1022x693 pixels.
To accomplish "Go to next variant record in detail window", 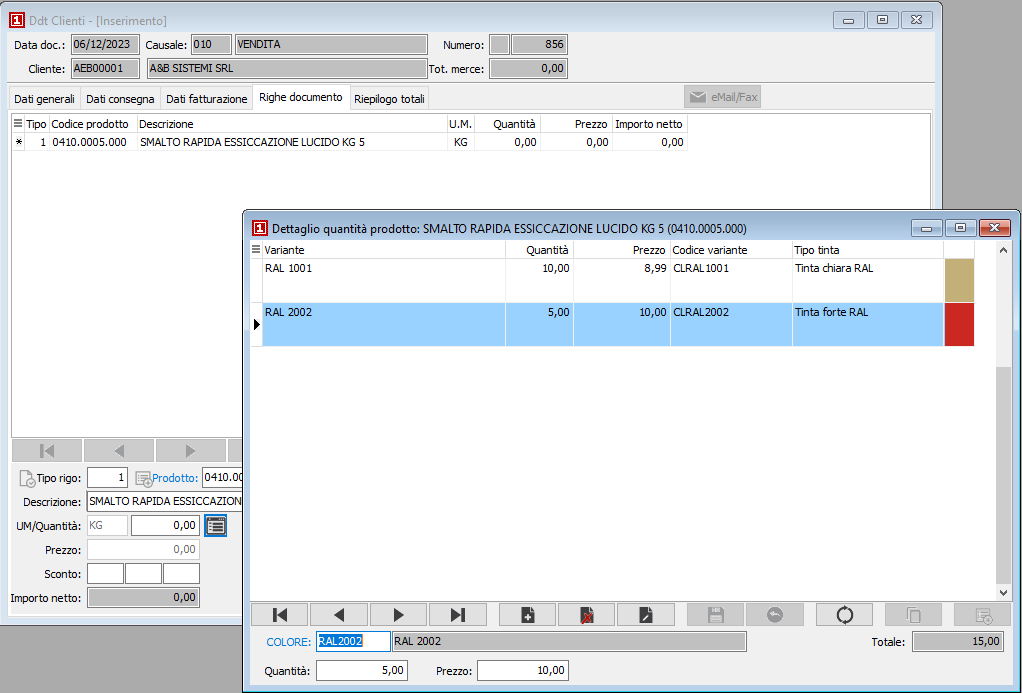I will [398, 615].
